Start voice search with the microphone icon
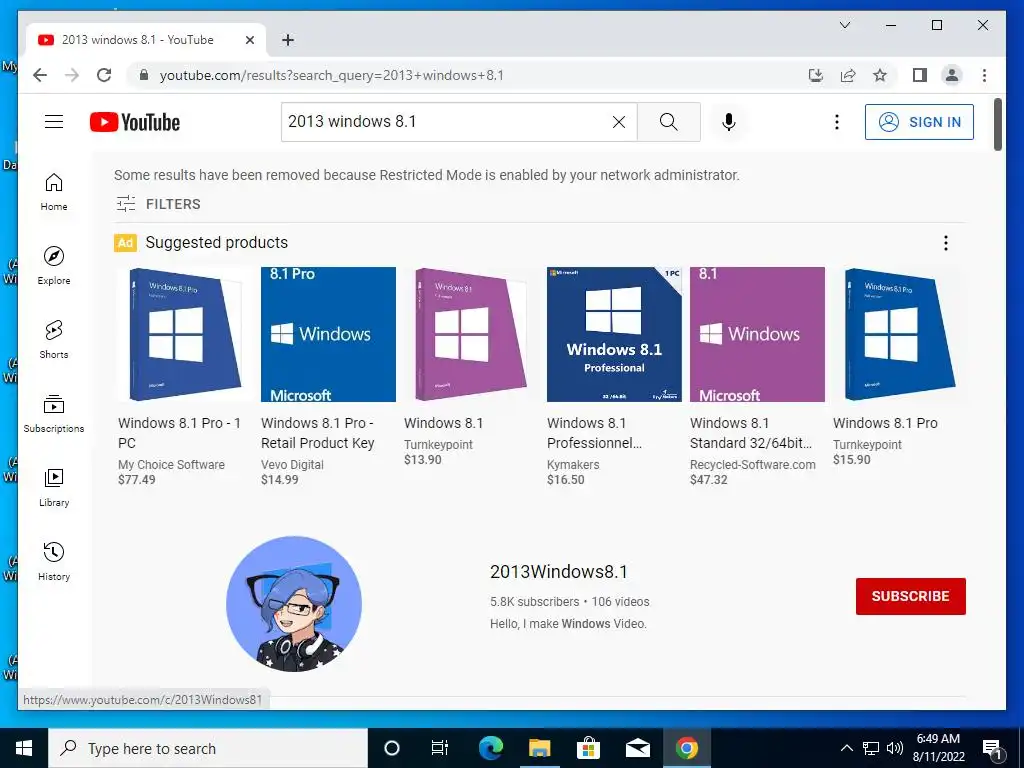 729,121
